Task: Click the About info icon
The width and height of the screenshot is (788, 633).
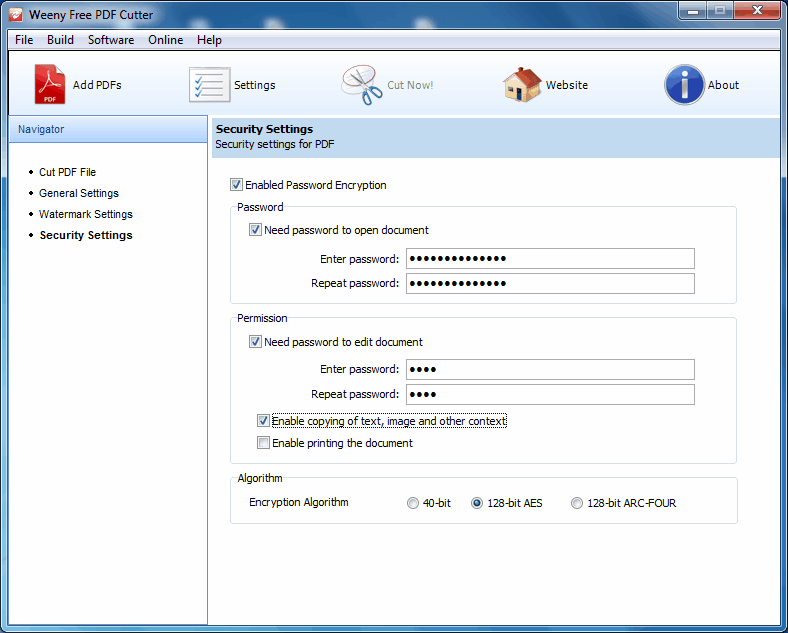Action: (684, 84)
